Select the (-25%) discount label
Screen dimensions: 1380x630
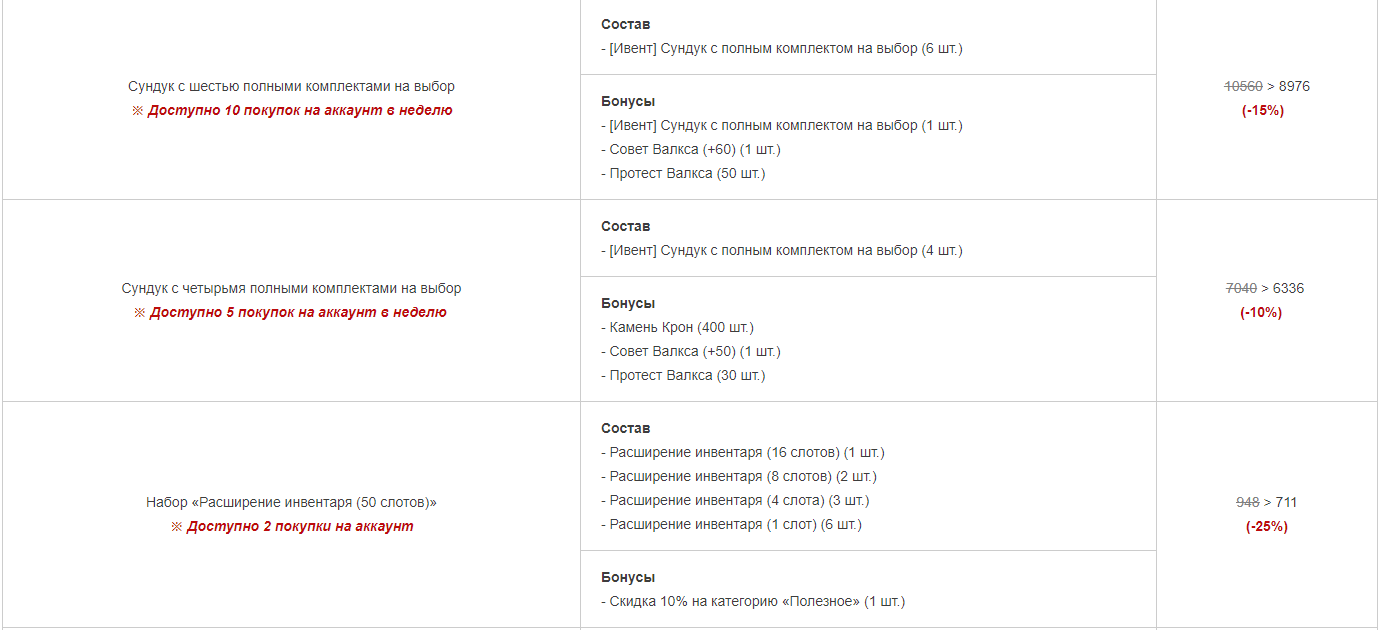pyautogui.click(x=1267, y=527)
